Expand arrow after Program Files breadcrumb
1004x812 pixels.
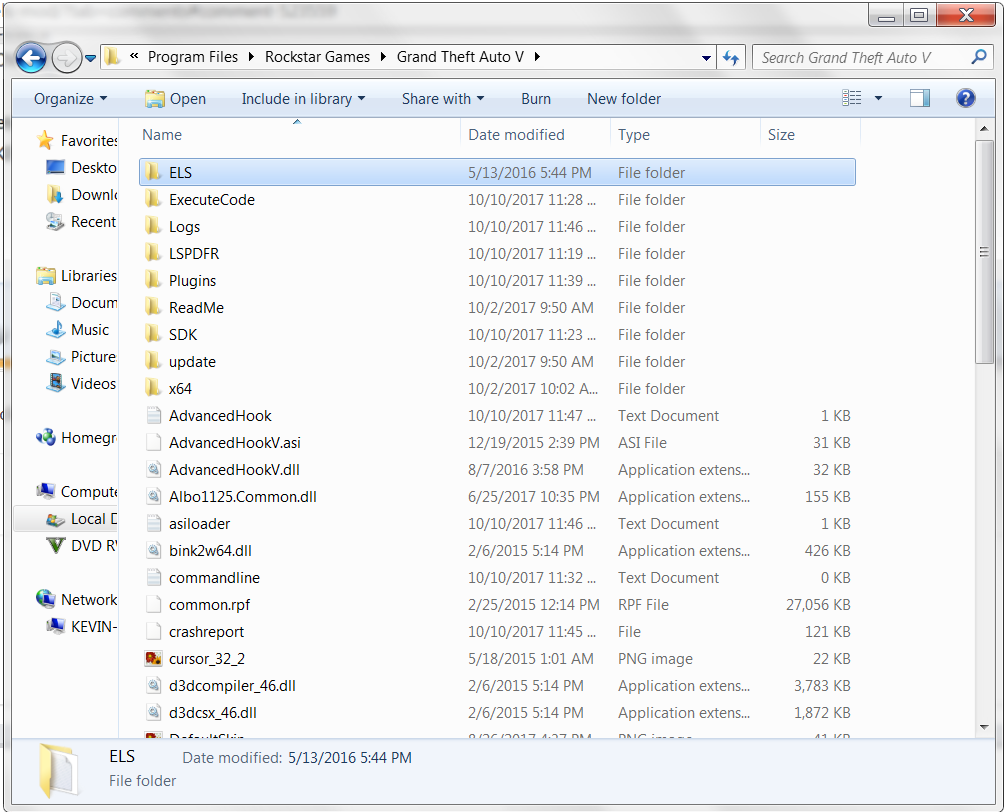(251, 57)
